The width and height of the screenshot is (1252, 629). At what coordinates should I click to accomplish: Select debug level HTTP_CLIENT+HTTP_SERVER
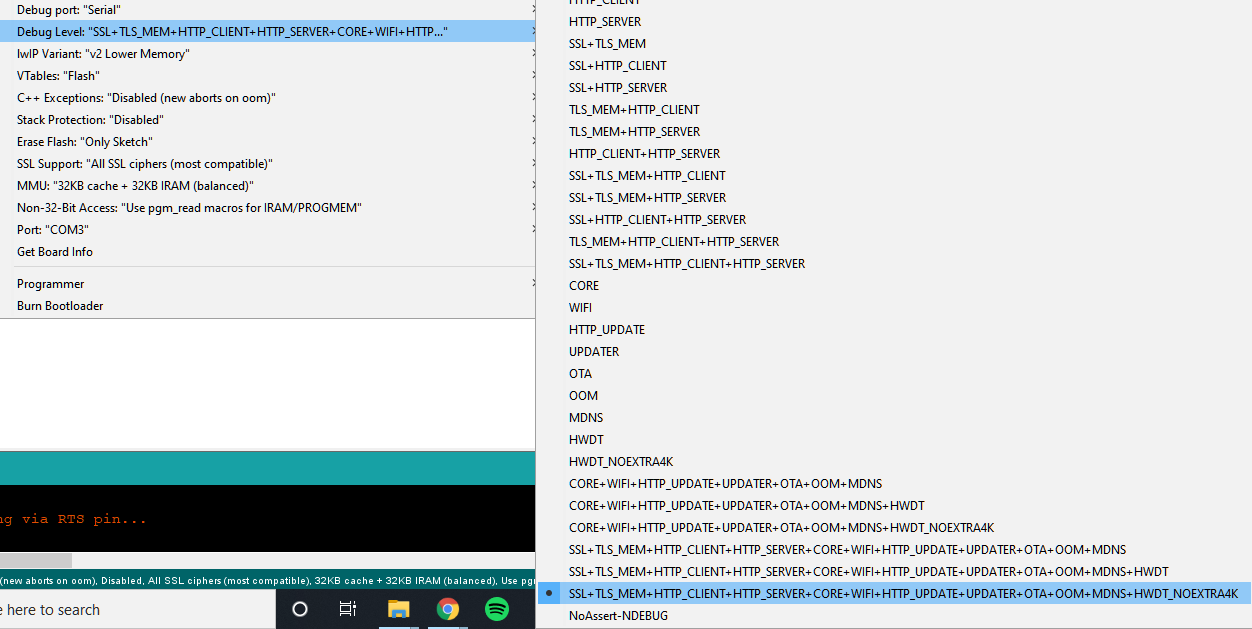point(894,154)
